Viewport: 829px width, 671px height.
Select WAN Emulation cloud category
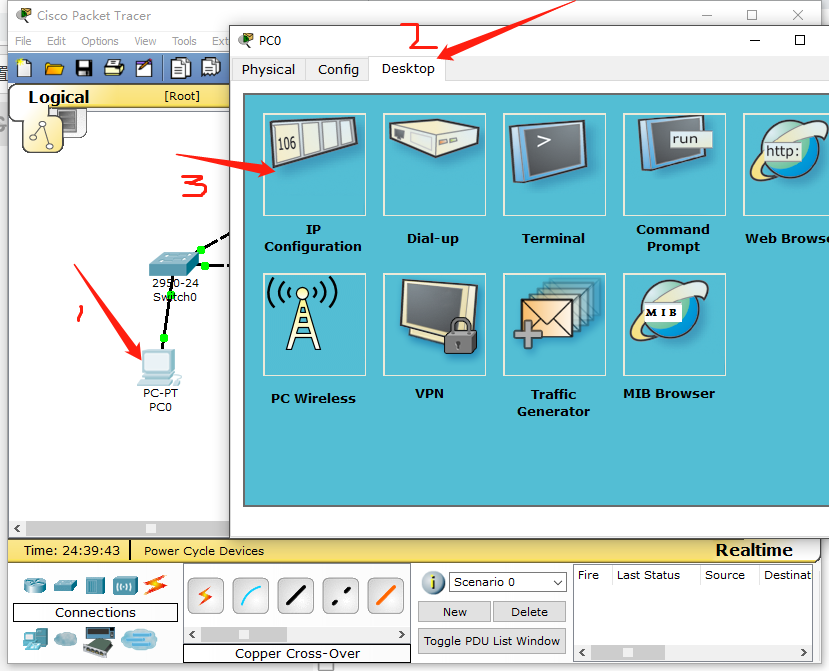tap(66, 639)
